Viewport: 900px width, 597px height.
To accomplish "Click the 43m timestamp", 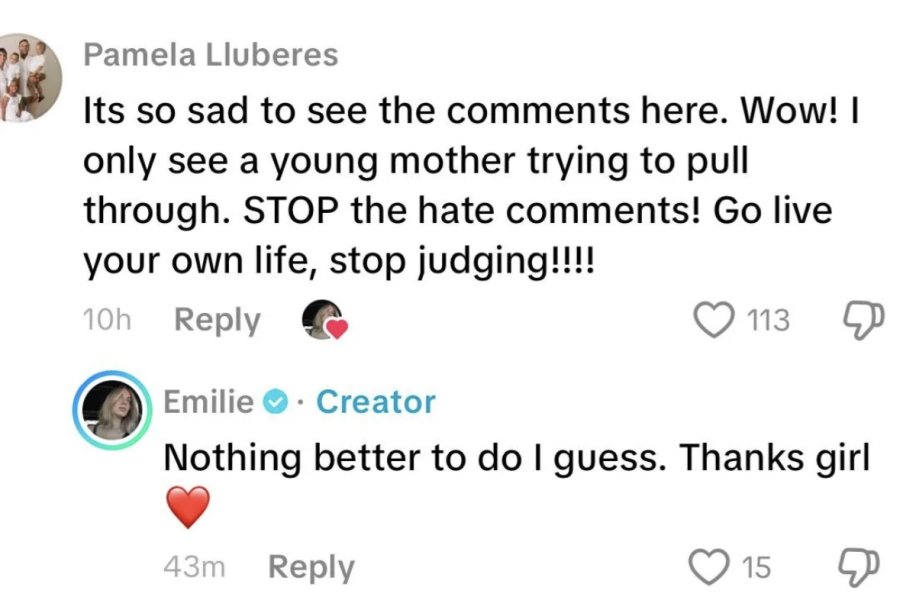I will click(194, 567).
